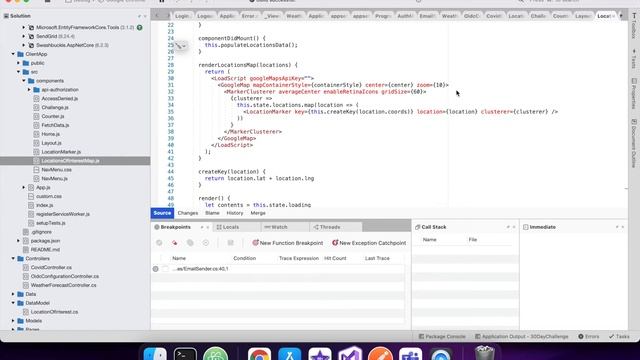Open Finder from the Dock
The width and height of the screenshot is (640, 360).
tap(155, 354)
